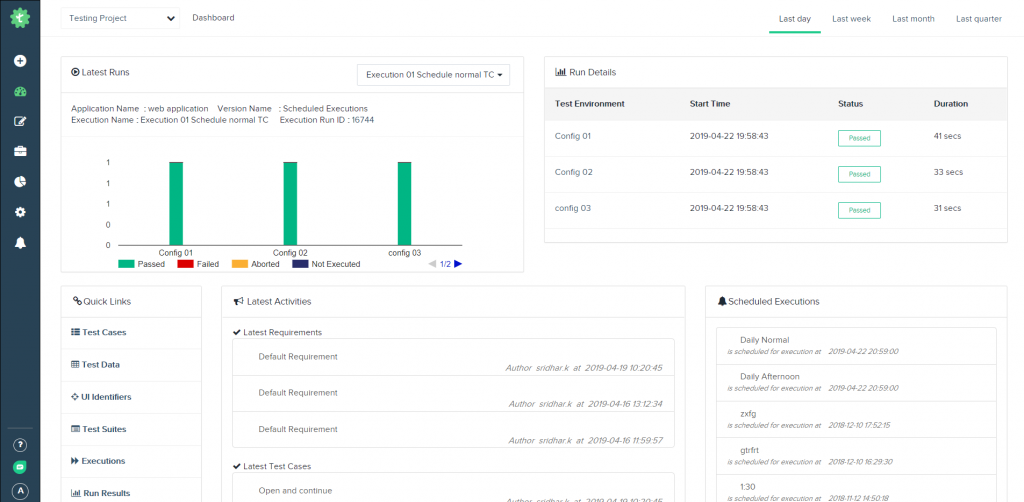Click the Config 01 green bar
Image resolution: width=1024 pixels, height=502 pixels.
pyautogui.click(x=175, y=203)
